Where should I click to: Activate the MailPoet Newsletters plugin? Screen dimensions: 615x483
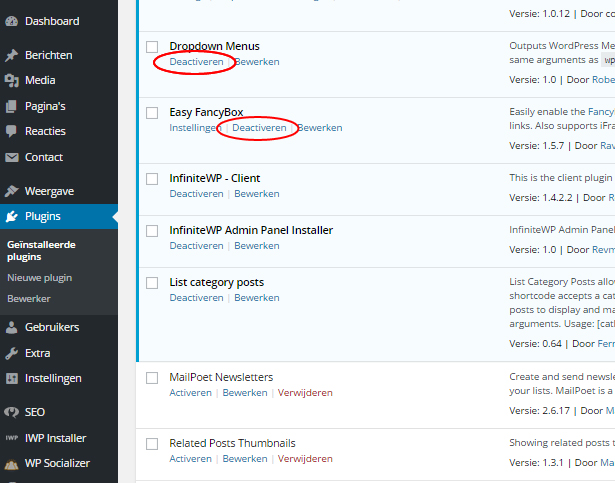[x=190, y=393]
